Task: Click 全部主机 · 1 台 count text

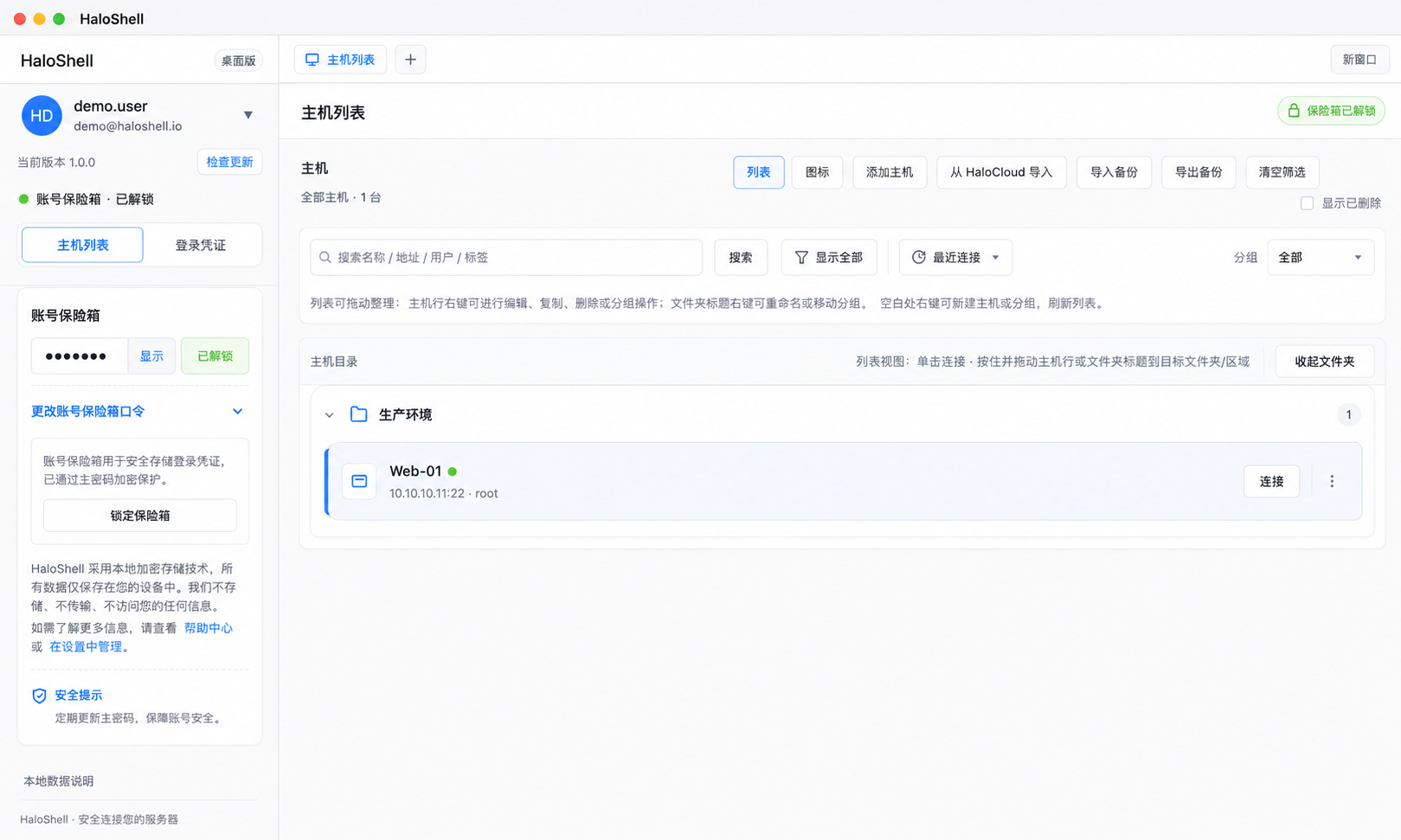Action: point(341,197)
